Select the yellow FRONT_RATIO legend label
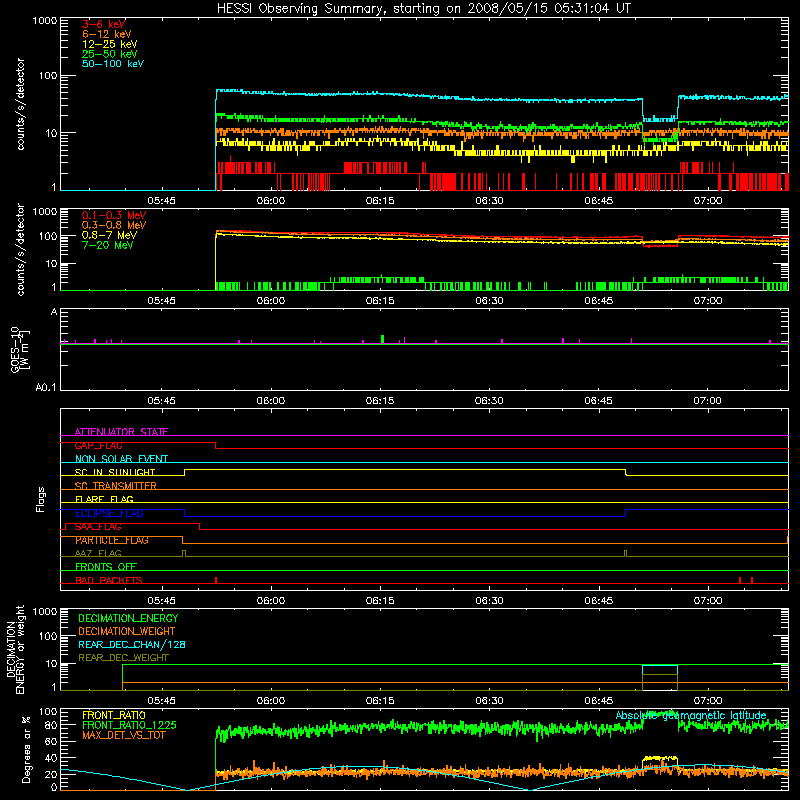 114,715
